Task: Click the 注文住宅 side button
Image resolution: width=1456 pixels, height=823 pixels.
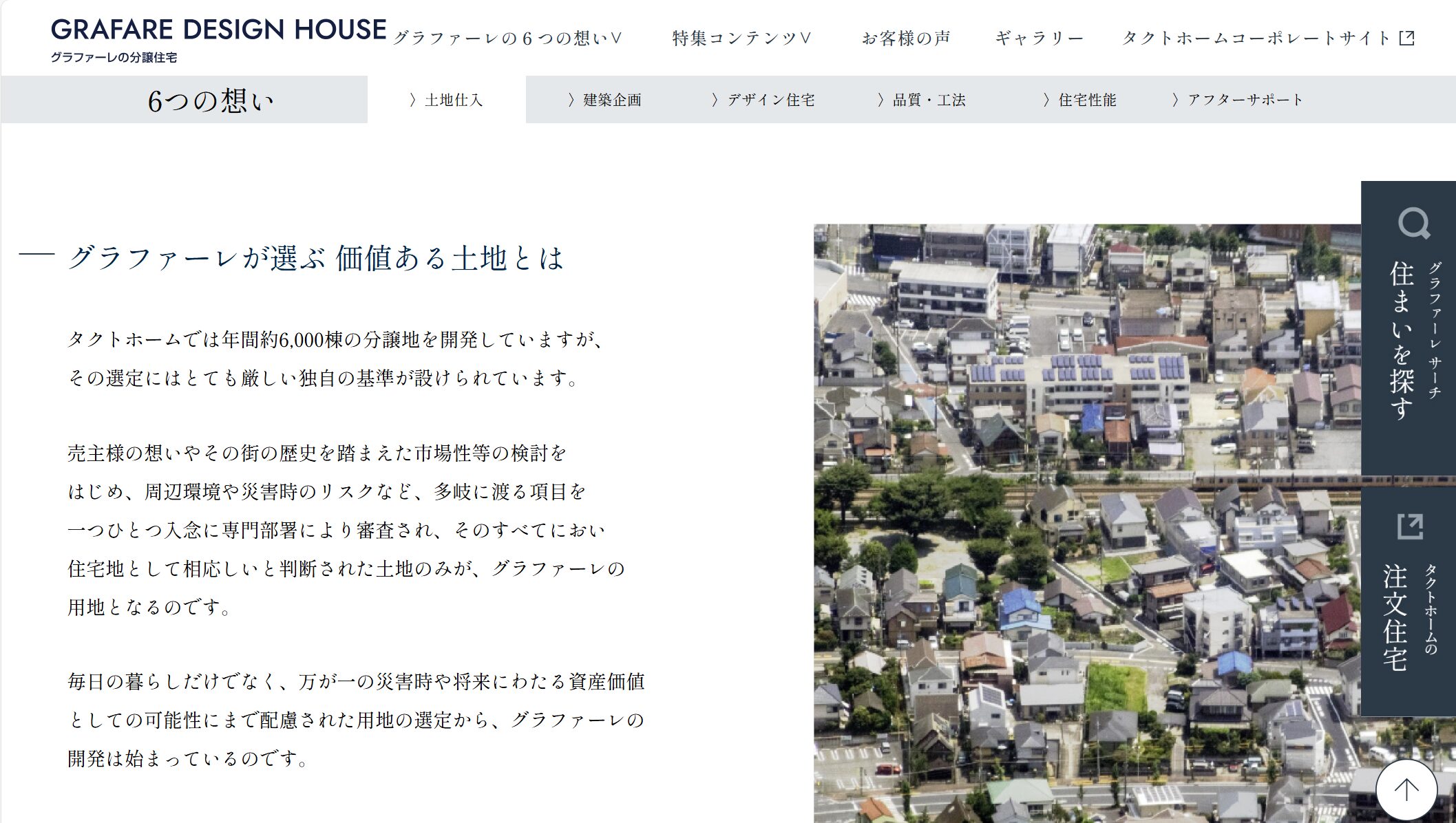Action: tap(1396, 617)
